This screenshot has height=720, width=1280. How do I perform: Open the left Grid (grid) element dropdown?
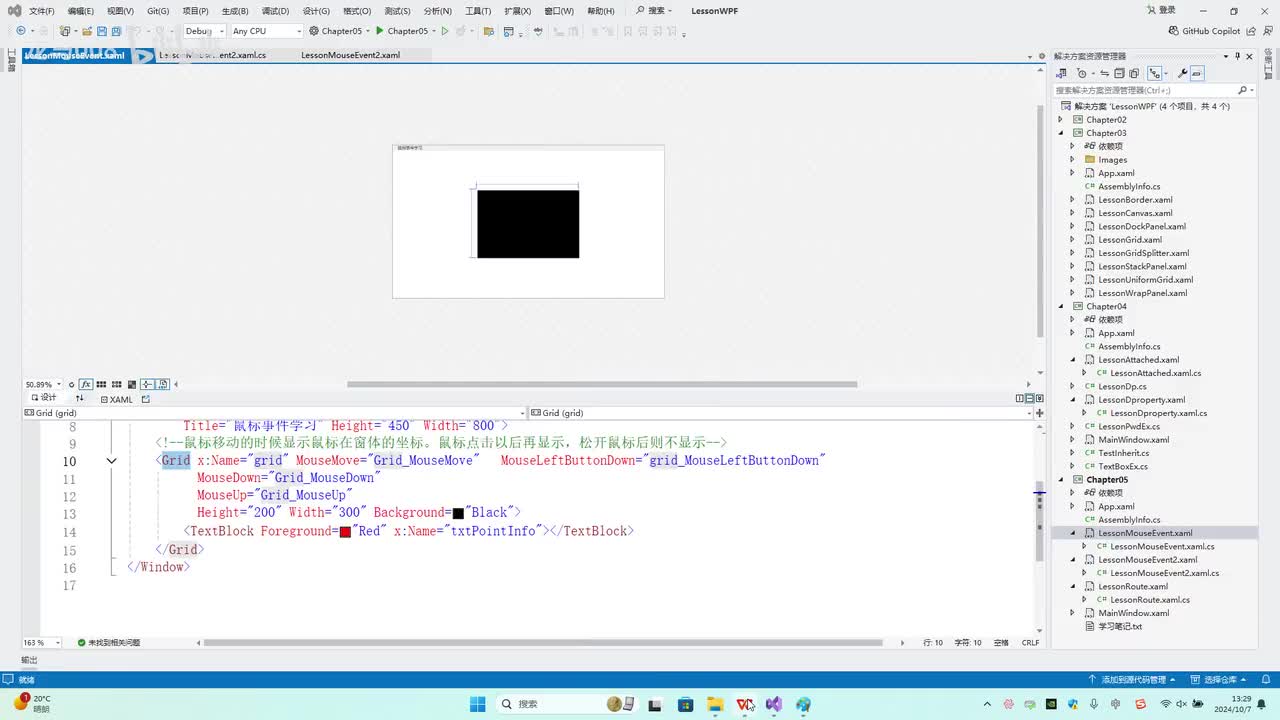pyautogui.click(x=274, y=413)
